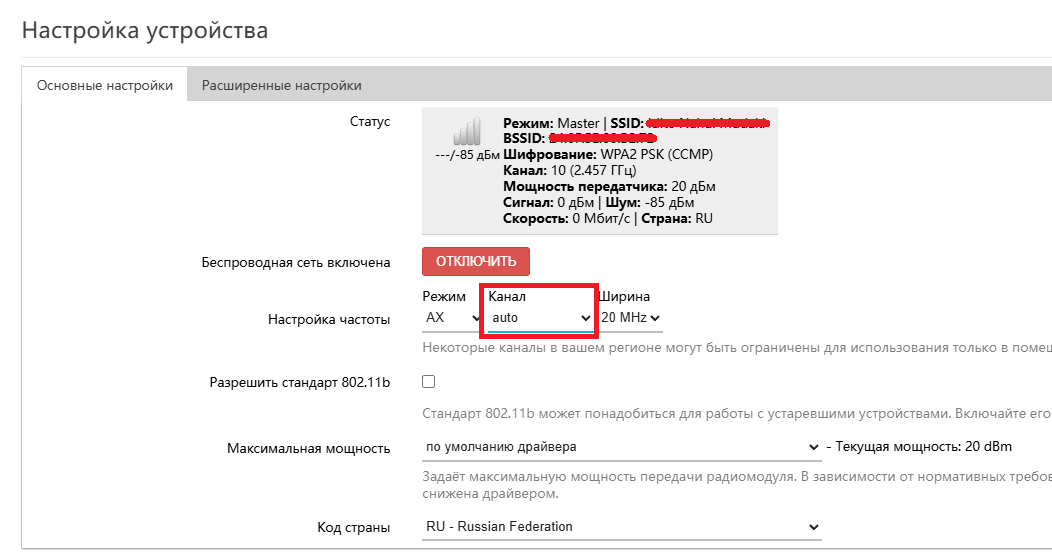Screen dimensions: 1052x556
Task: Switch to the Основные настройки tab
Action: [105, 86]
